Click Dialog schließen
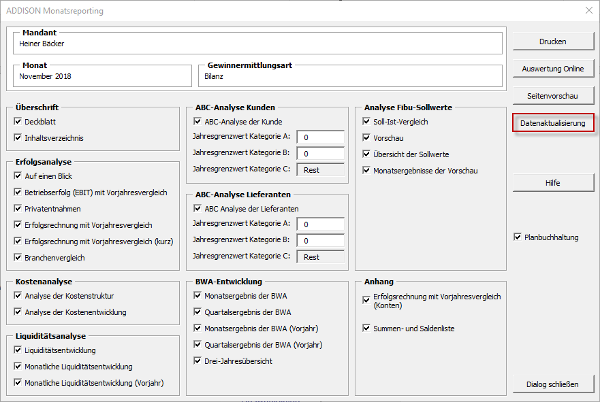This screenshot has width=600, height=402. [x=553, y=384]
